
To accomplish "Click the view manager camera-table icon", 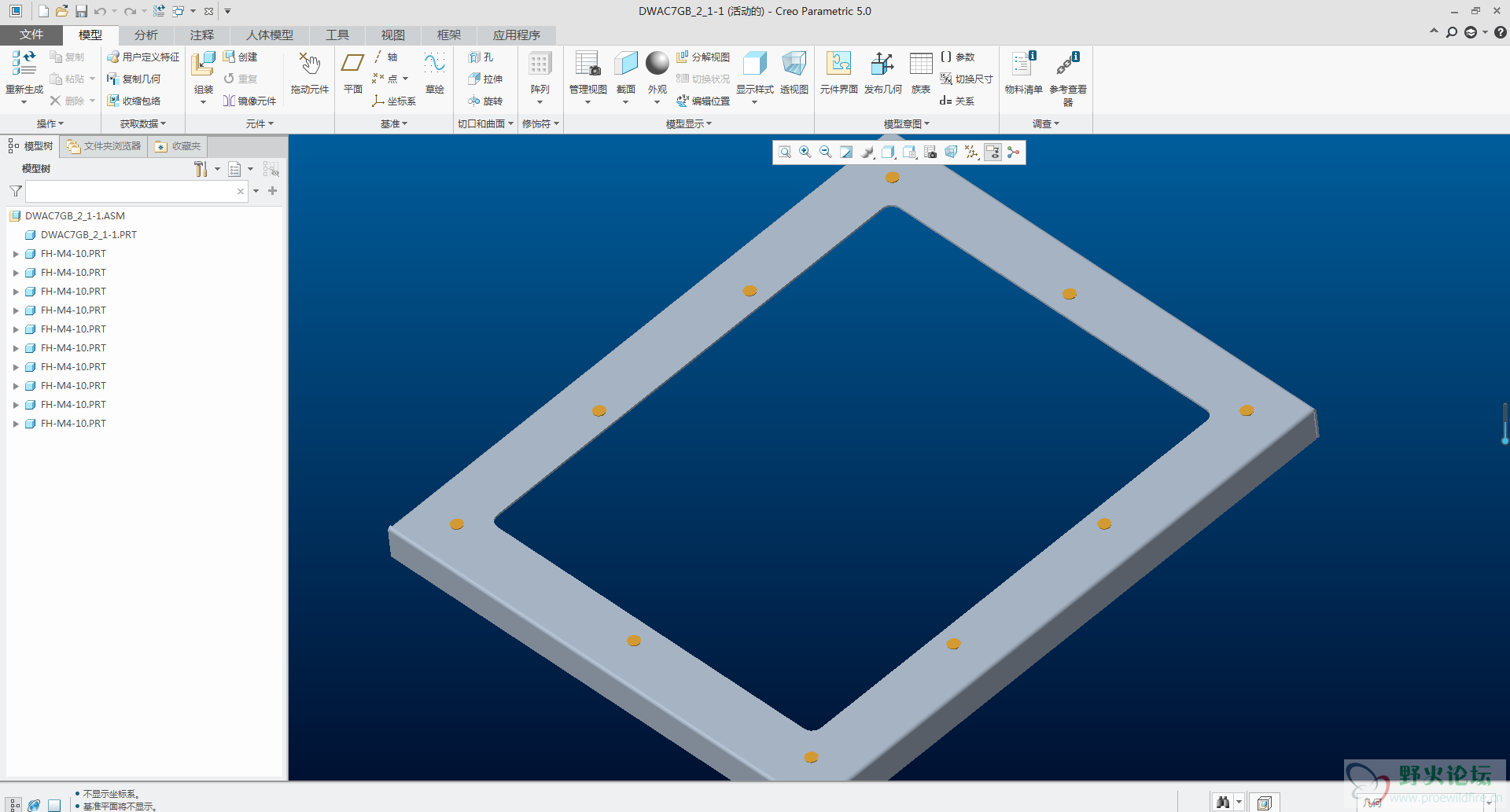I will point(930,152).
